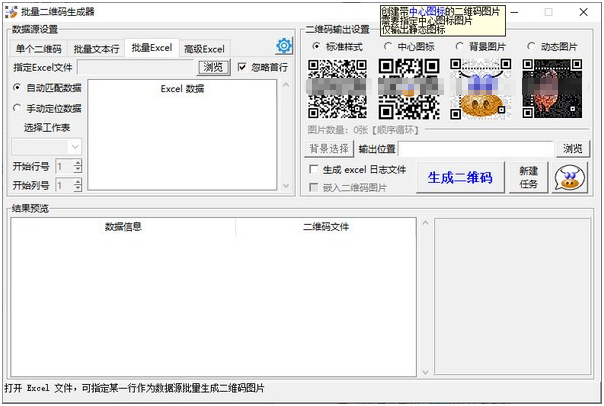
Task: Open settings via the blue gear icon
Action: [x=284, y=46]
